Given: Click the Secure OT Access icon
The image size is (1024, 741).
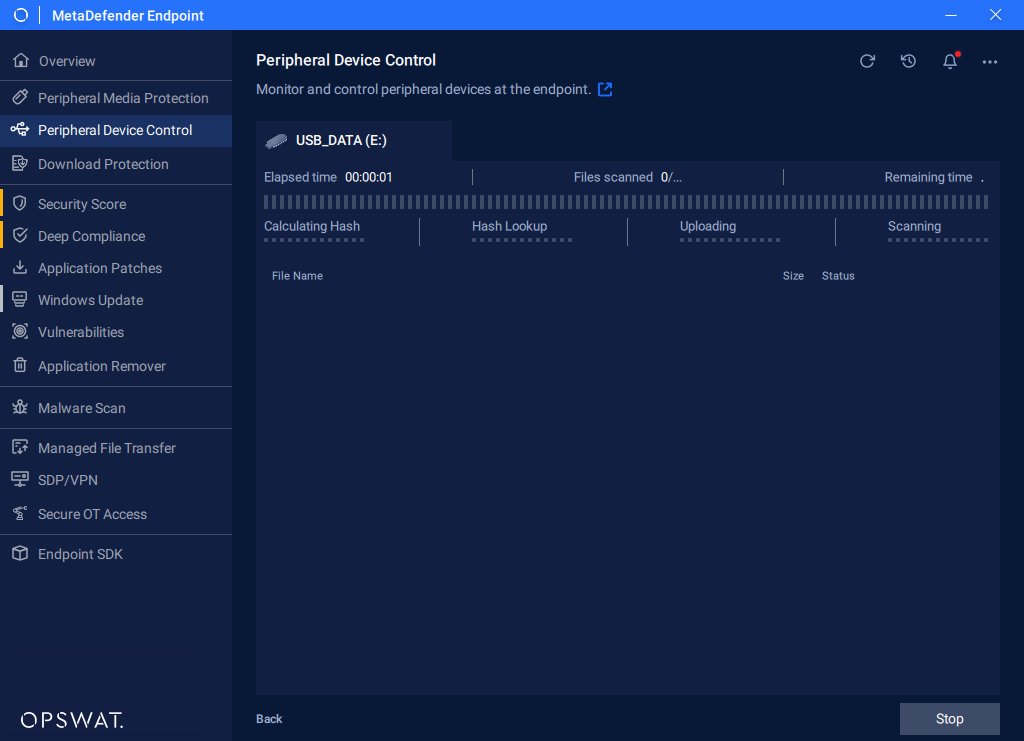Looking at the screenshot, I should click(x=20, y=514).
